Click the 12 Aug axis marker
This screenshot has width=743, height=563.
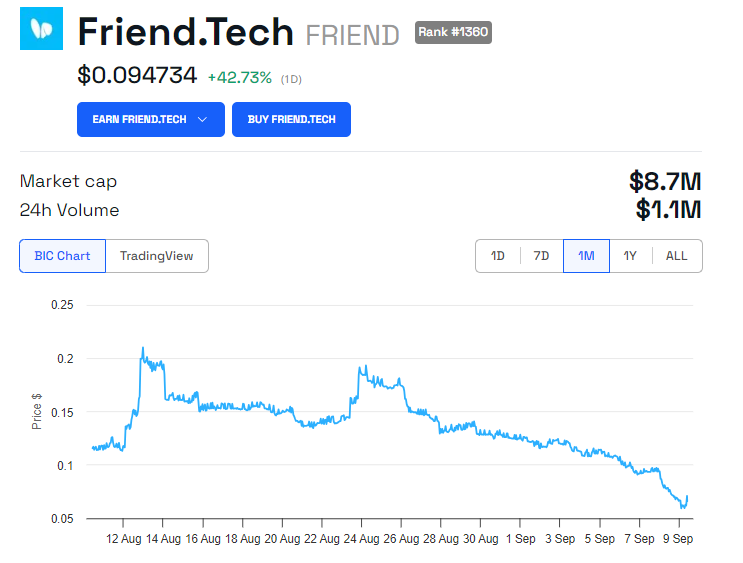pyautogui.click(x=124, y=539)
